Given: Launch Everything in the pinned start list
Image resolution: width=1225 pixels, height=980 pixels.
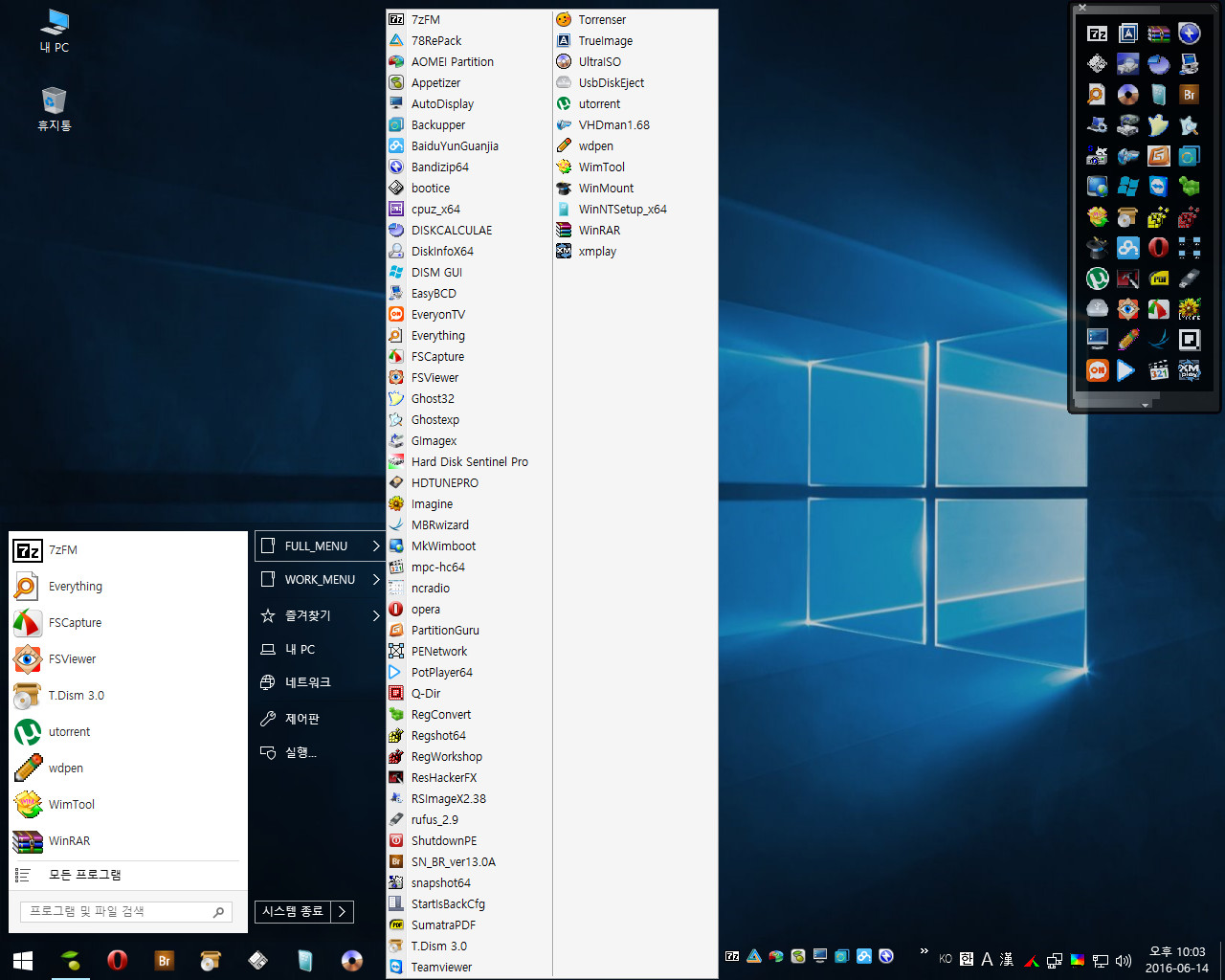Looking at the screenshot, I should click(x=128, y=587).
